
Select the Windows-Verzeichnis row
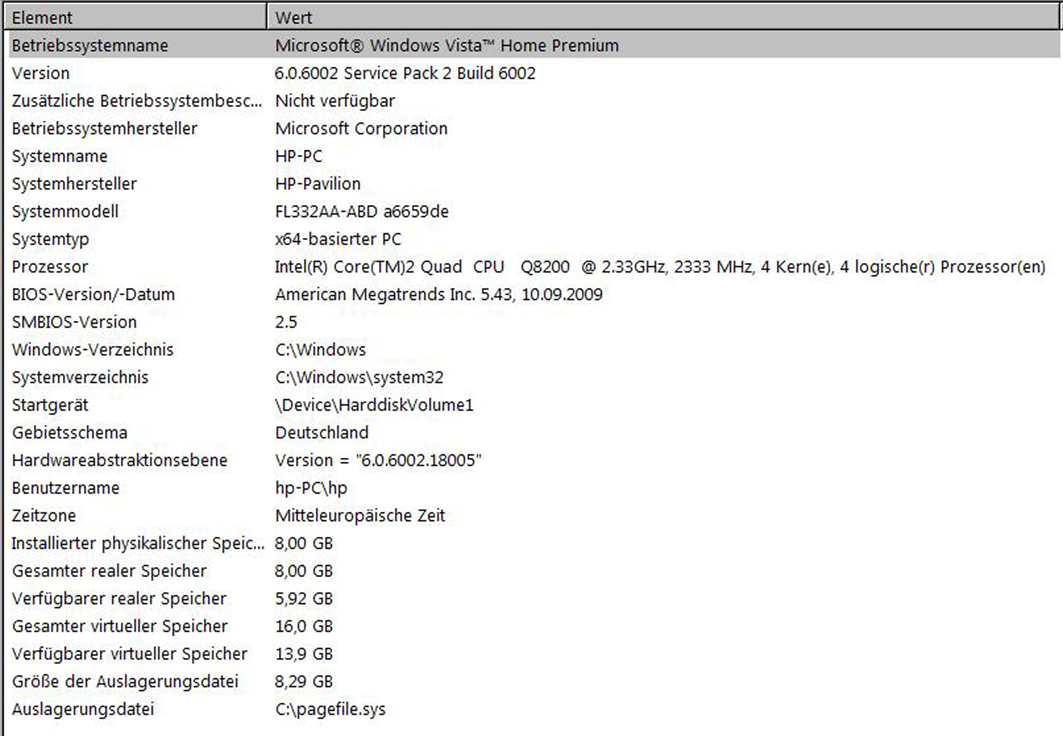point(92,350)
